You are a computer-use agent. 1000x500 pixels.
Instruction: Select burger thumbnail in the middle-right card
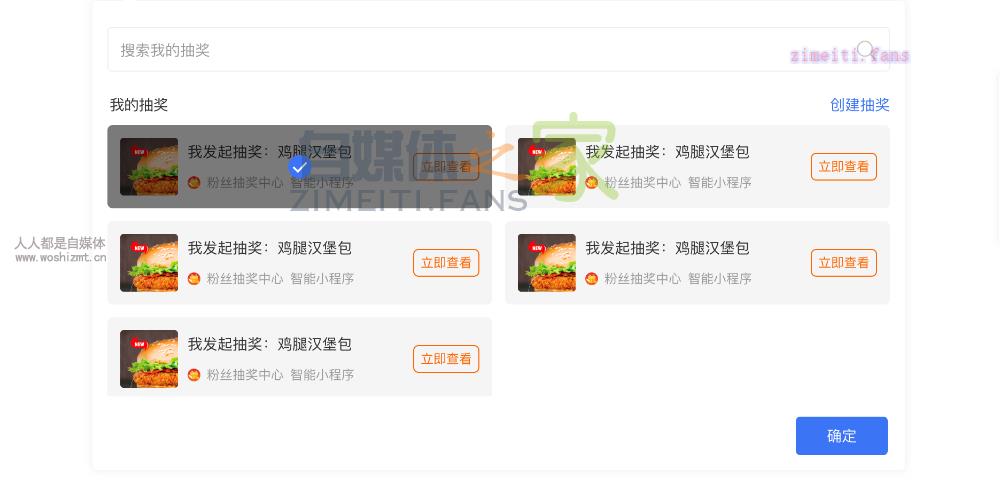click(547, 263)
